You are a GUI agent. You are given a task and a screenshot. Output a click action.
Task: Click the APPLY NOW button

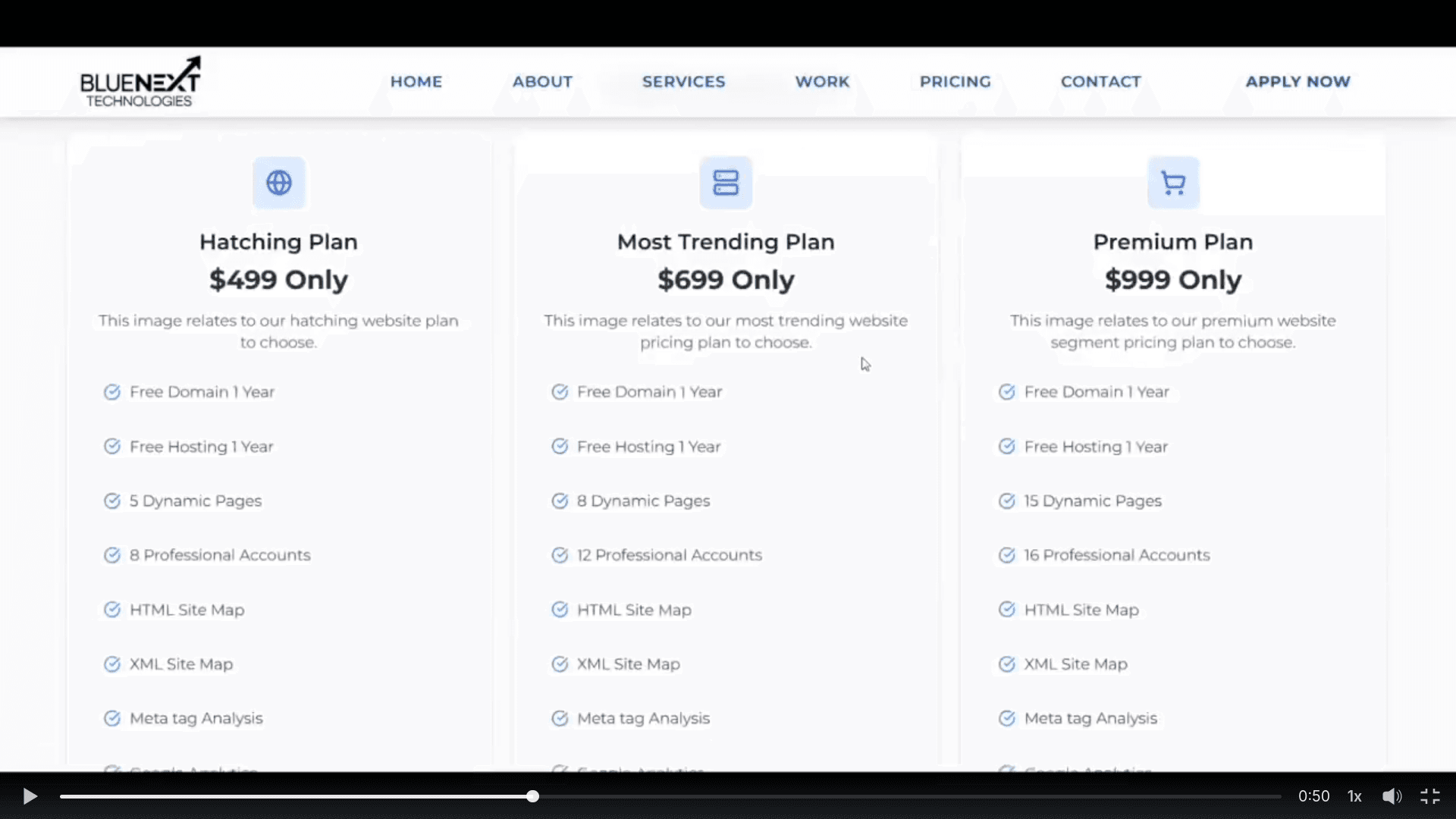click(1298, 81)
